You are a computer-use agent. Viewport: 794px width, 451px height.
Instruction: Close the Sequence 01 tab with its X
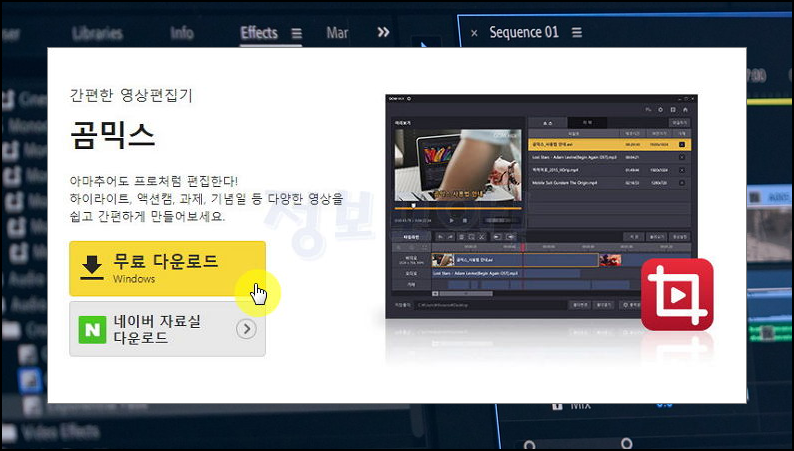pyautogui.click(x=474, y=33)
